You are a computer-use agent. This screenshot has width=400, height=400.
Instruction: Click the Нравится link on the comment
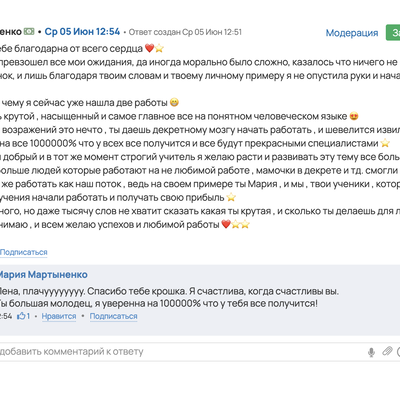click(x=59, y=316)
